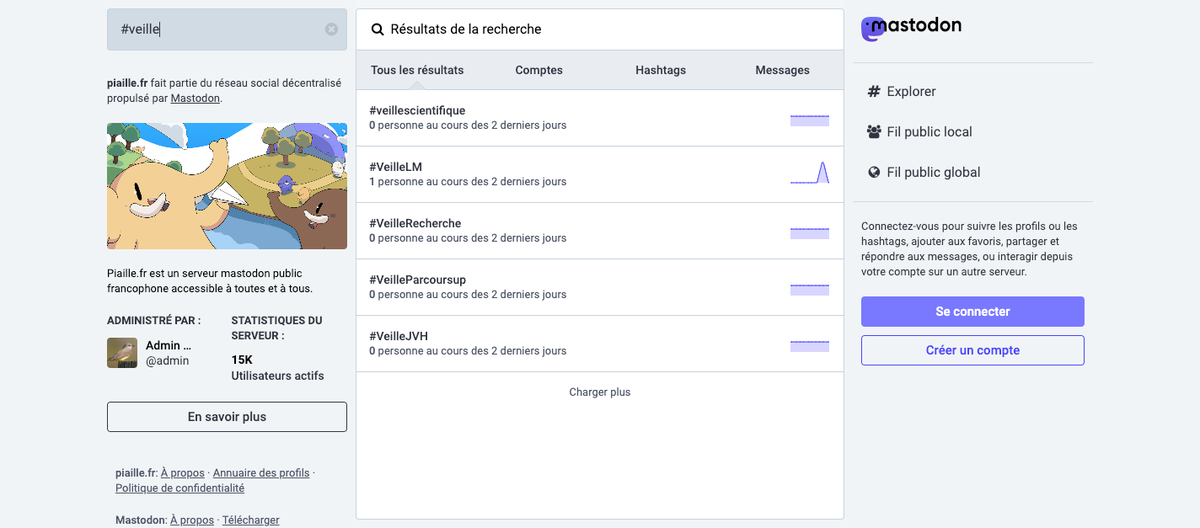Show the Tous les résultats tab
Viewport: 1200px width, 528px height.
pos(417,70)
